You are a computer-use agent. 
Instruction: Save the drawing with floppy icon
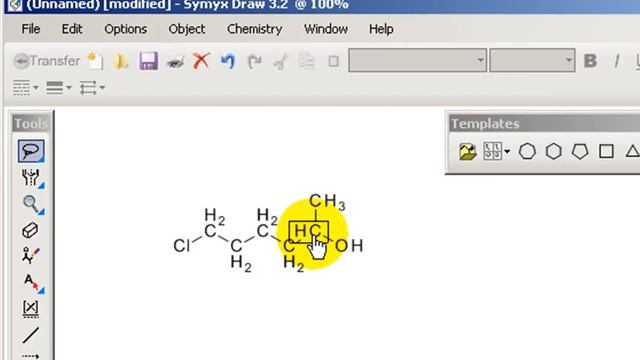149,61
